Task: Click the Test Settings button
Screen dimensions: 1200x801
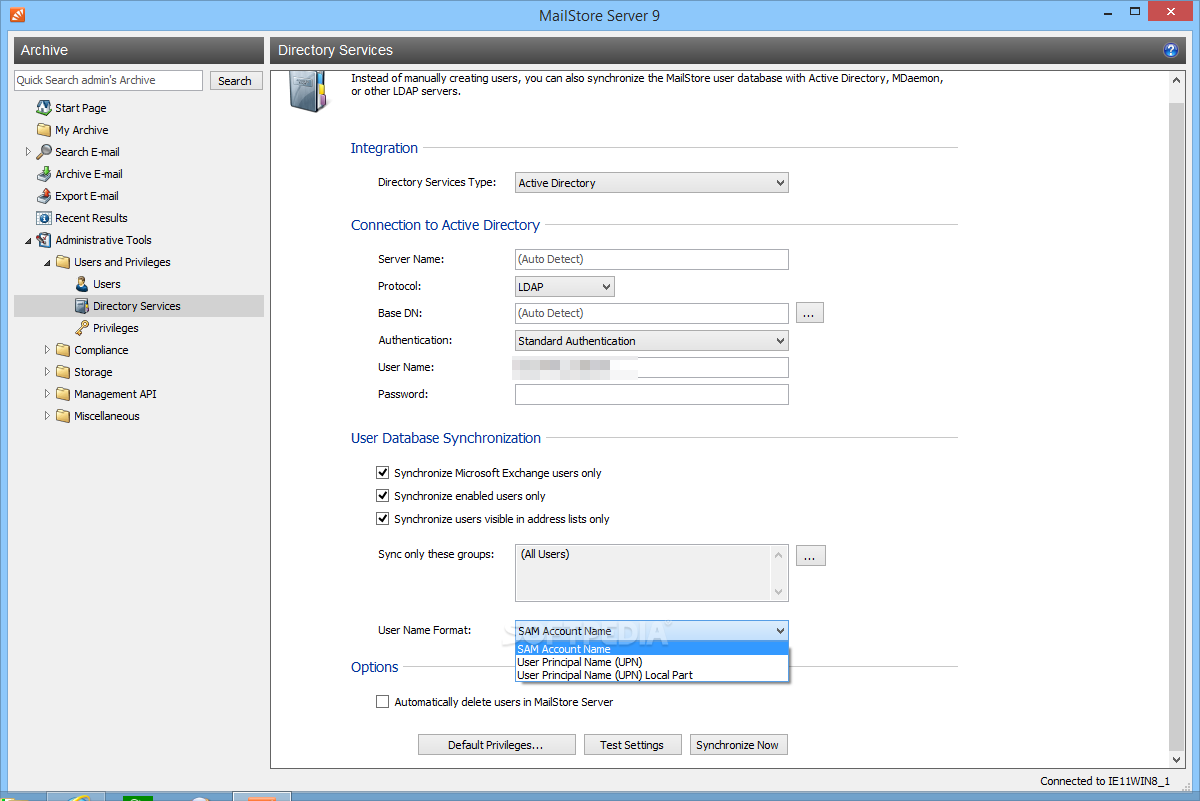Action: (x=632, y=745)
